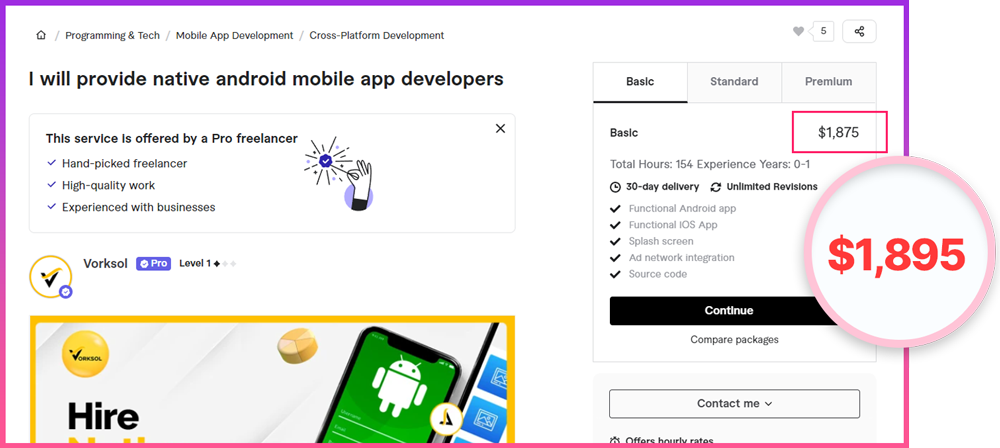Click the 30-day delivery clock icon
The width and height of the screenshot is (1000, 448).
(x=615, y=187)
